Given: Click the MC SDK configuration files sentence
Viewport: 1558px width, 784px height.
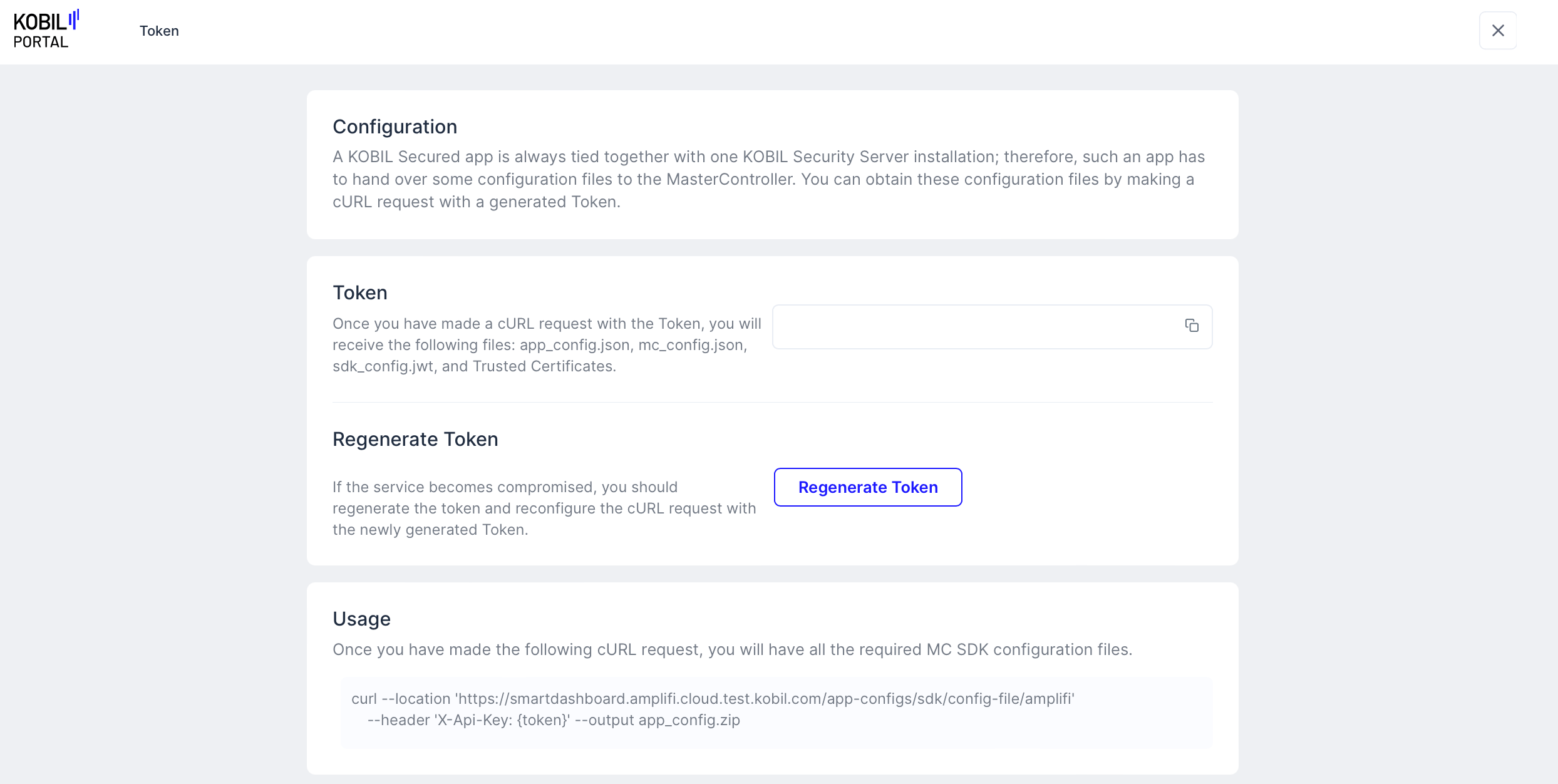Looking at the screenshot, I should click(x=732, y=649).
